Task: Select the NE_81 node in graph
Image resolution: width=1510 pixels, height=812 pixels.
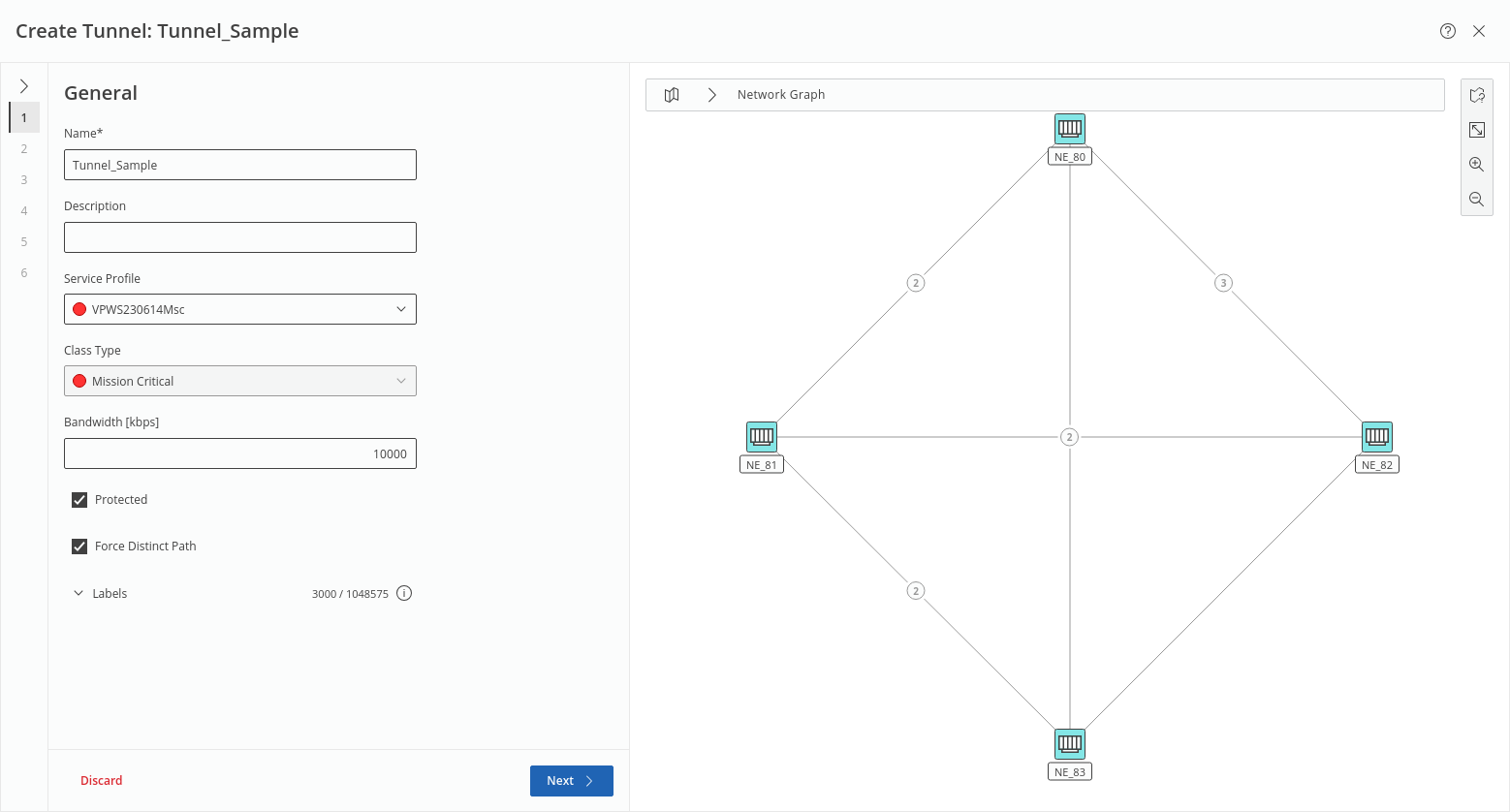Action: pyautogui.click(x=762, y=437)
